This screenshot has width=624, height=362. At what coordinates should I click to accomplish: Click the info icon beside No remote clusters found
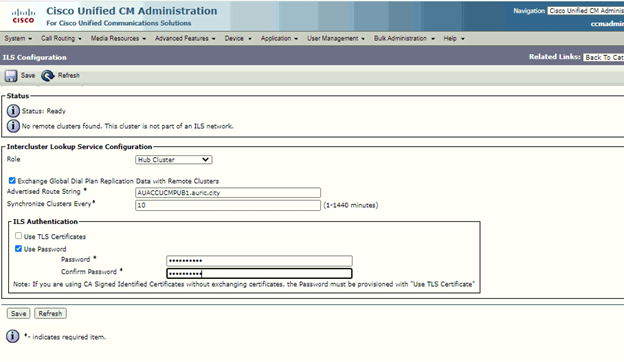click(x=13, y=126)
